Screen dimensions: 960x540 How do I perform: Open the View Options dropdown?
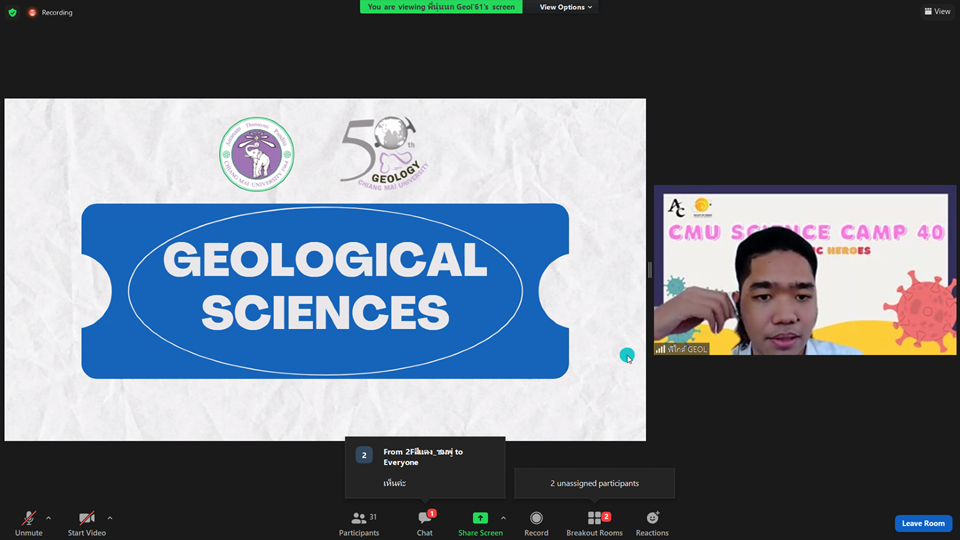coord(566,7)
